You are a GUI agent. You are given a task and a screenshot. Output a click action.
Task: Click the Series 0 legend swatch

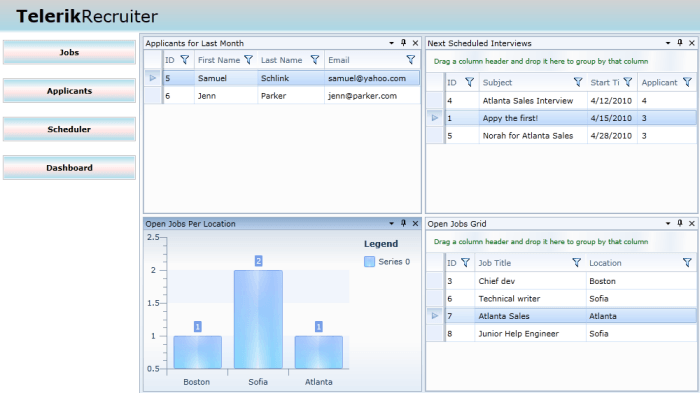369,262
